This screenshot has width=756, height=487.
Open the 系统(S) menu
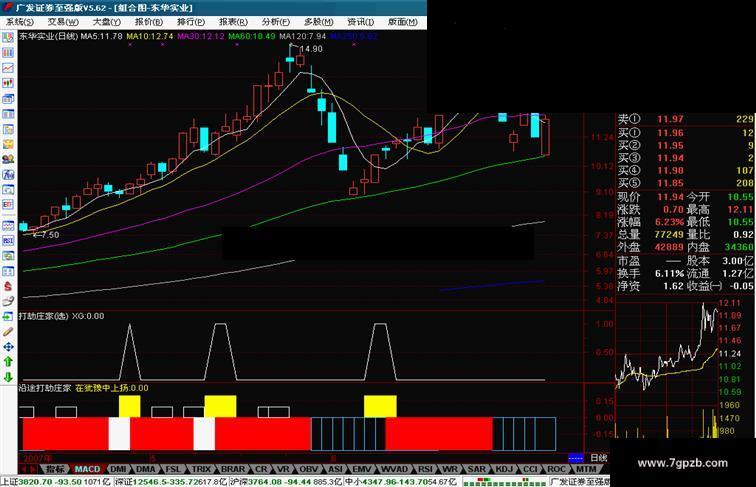click(19, 22)
